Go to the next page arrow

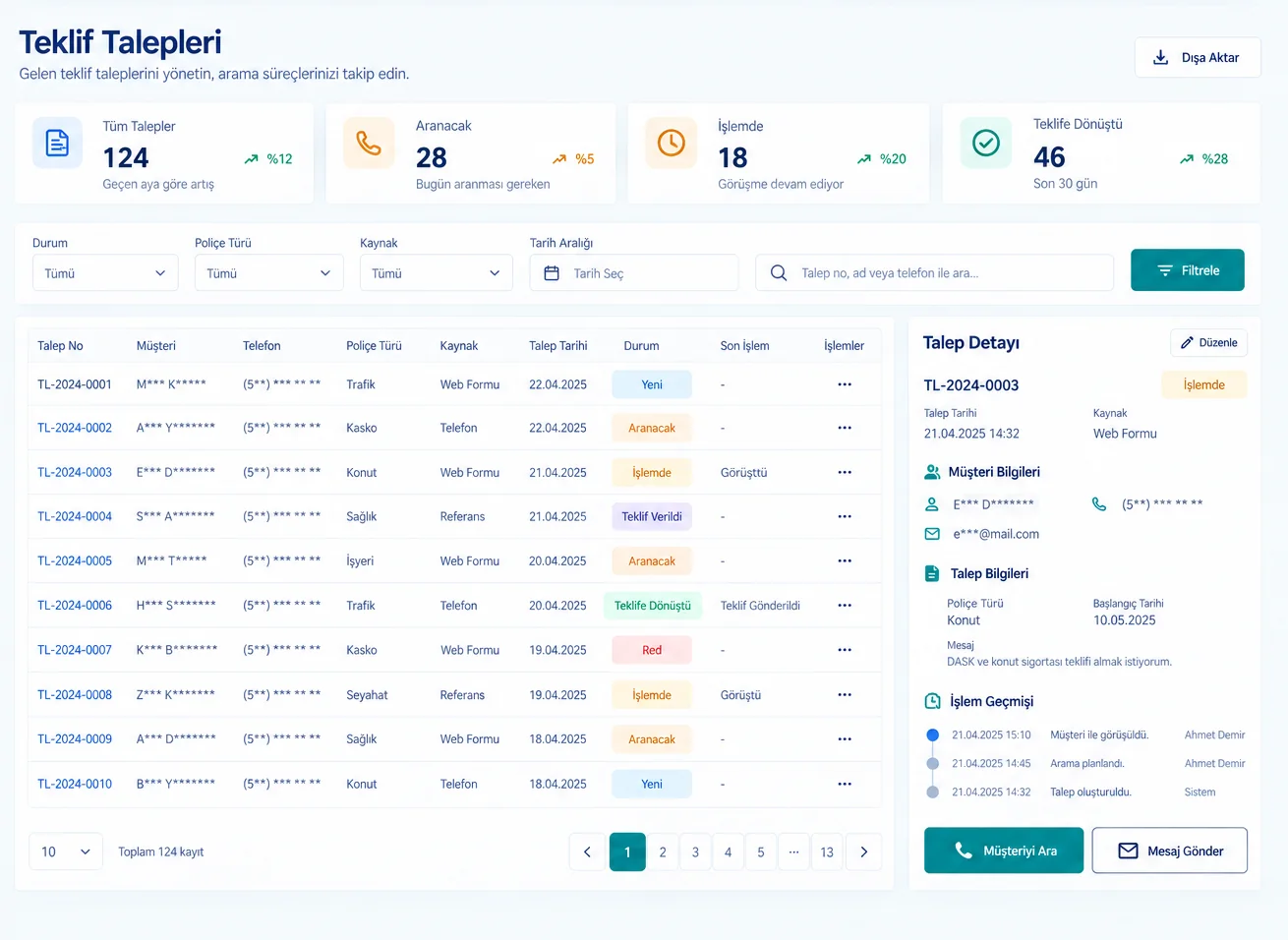[864, 852]
